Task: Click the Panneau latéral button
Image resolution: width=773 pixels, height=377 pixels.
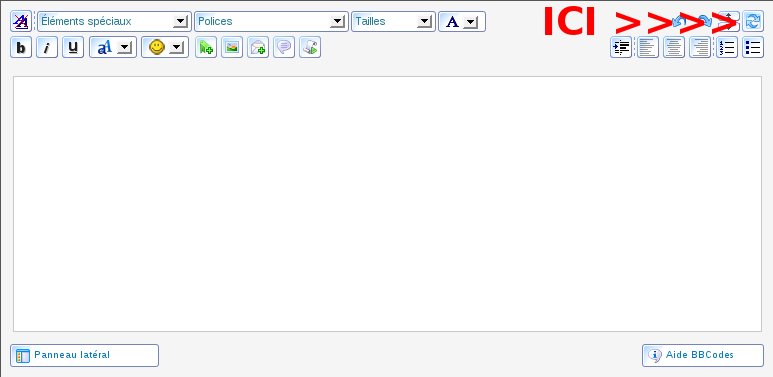Action: 84,355
